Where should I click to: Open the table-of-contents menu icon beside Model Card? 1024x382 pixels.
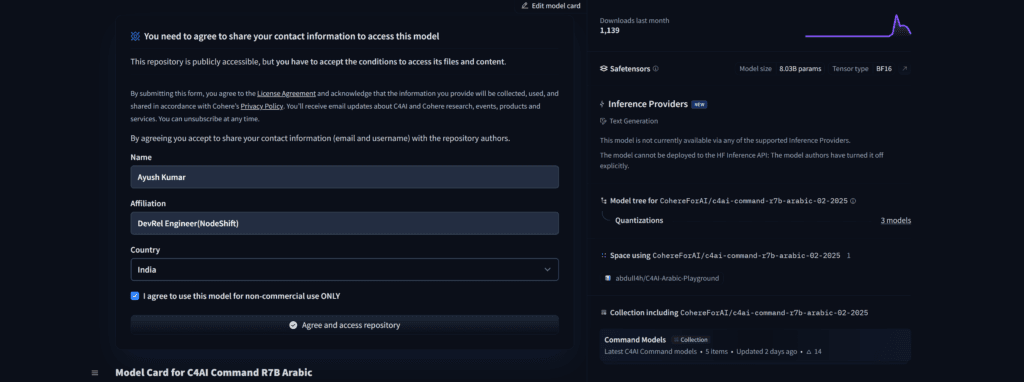click(95, 373)
